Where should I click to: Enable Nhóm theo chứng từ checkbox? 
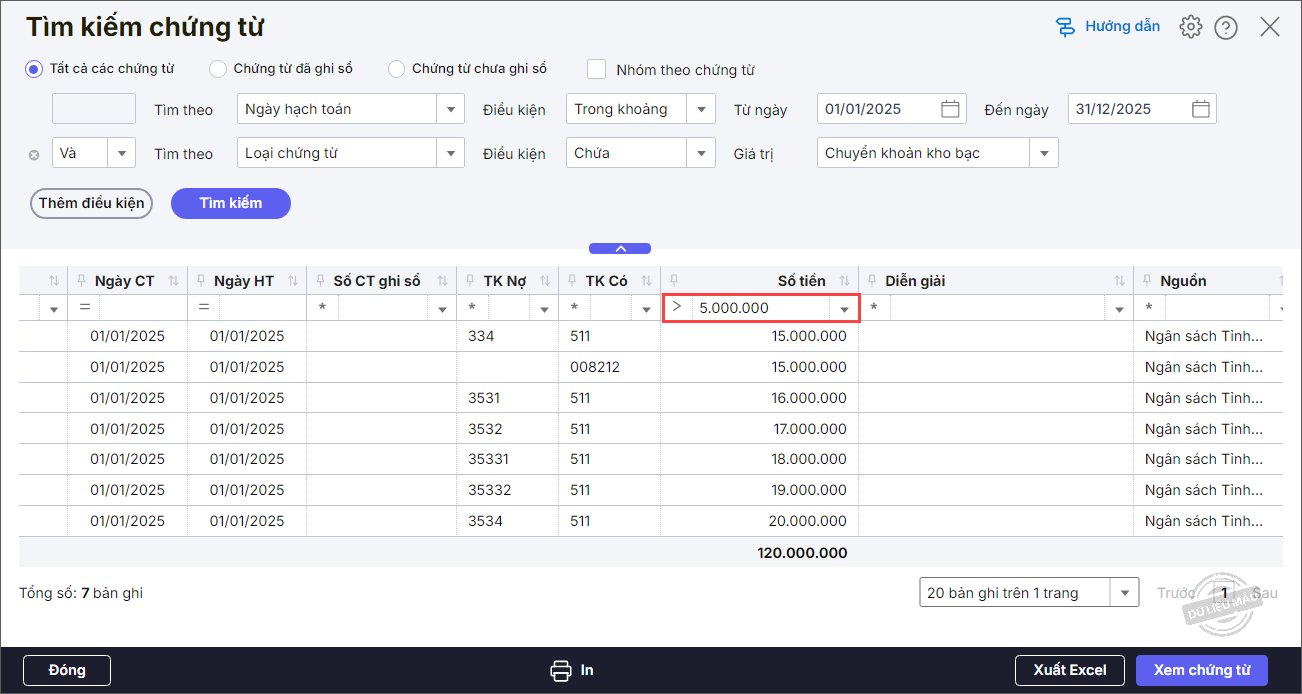[x=597, y=69]
